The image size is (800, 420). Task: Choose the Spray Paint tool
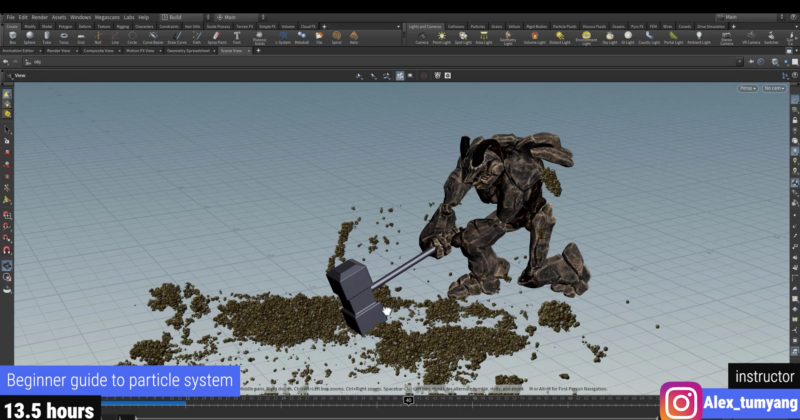click(216, 38)
